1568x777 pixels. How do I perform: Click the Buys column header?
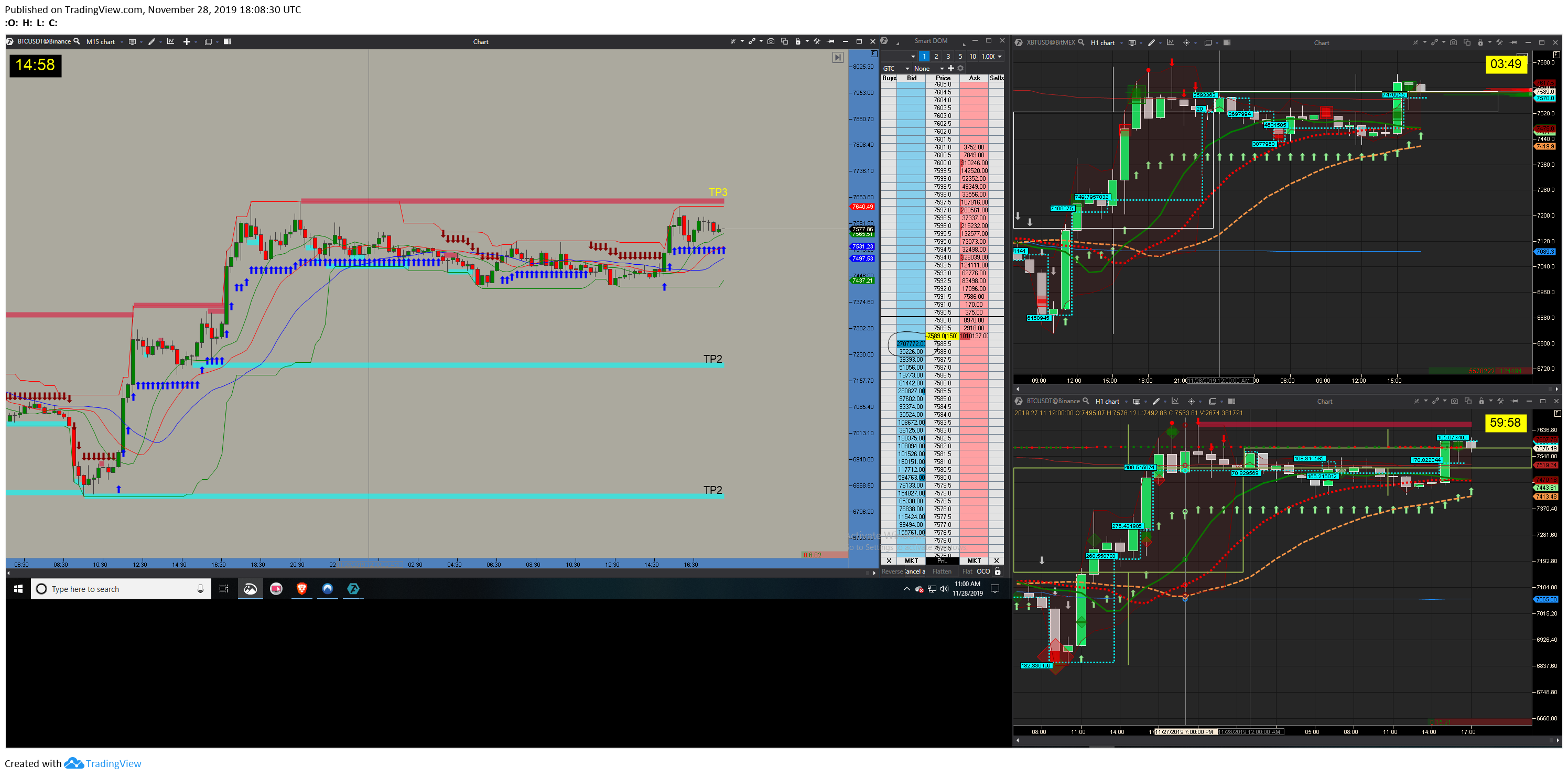pyautogui.click(x=889, y=78)
